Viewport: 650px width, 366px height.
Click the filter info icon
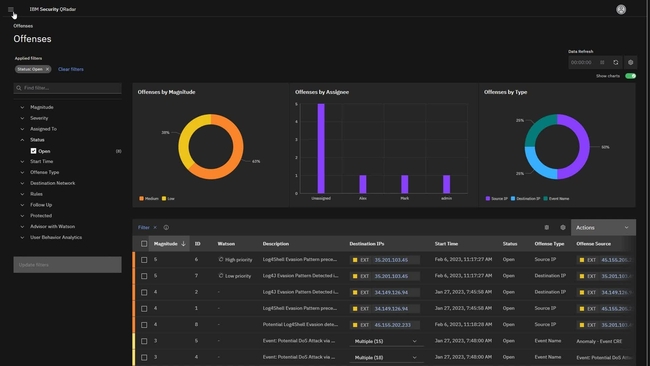(x=166, y=228)
